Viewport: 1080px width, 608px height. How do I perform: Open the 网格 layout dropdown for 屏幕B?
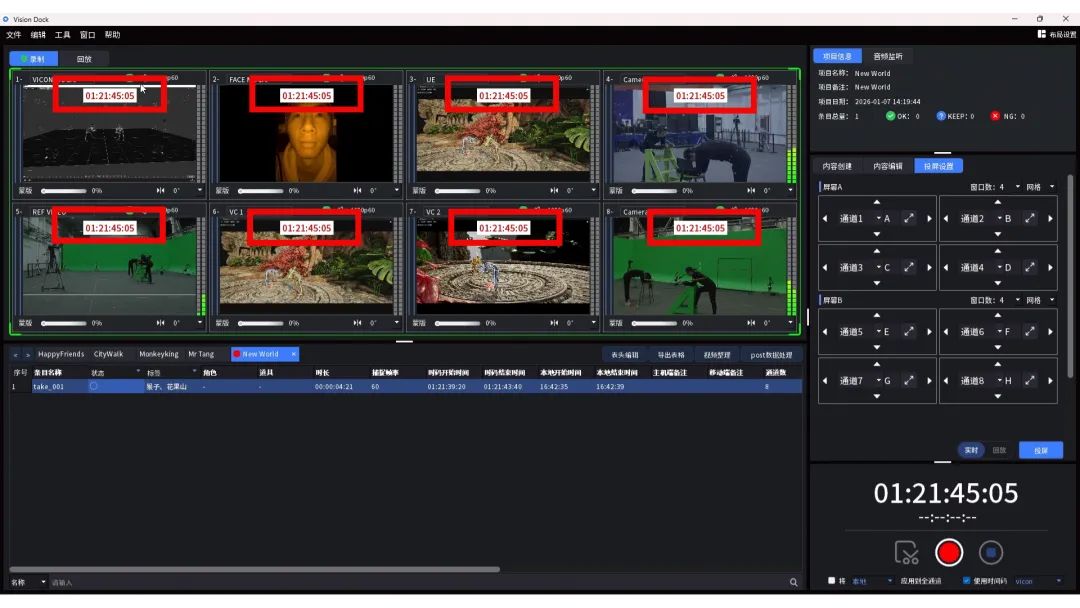coord(1052,300)
